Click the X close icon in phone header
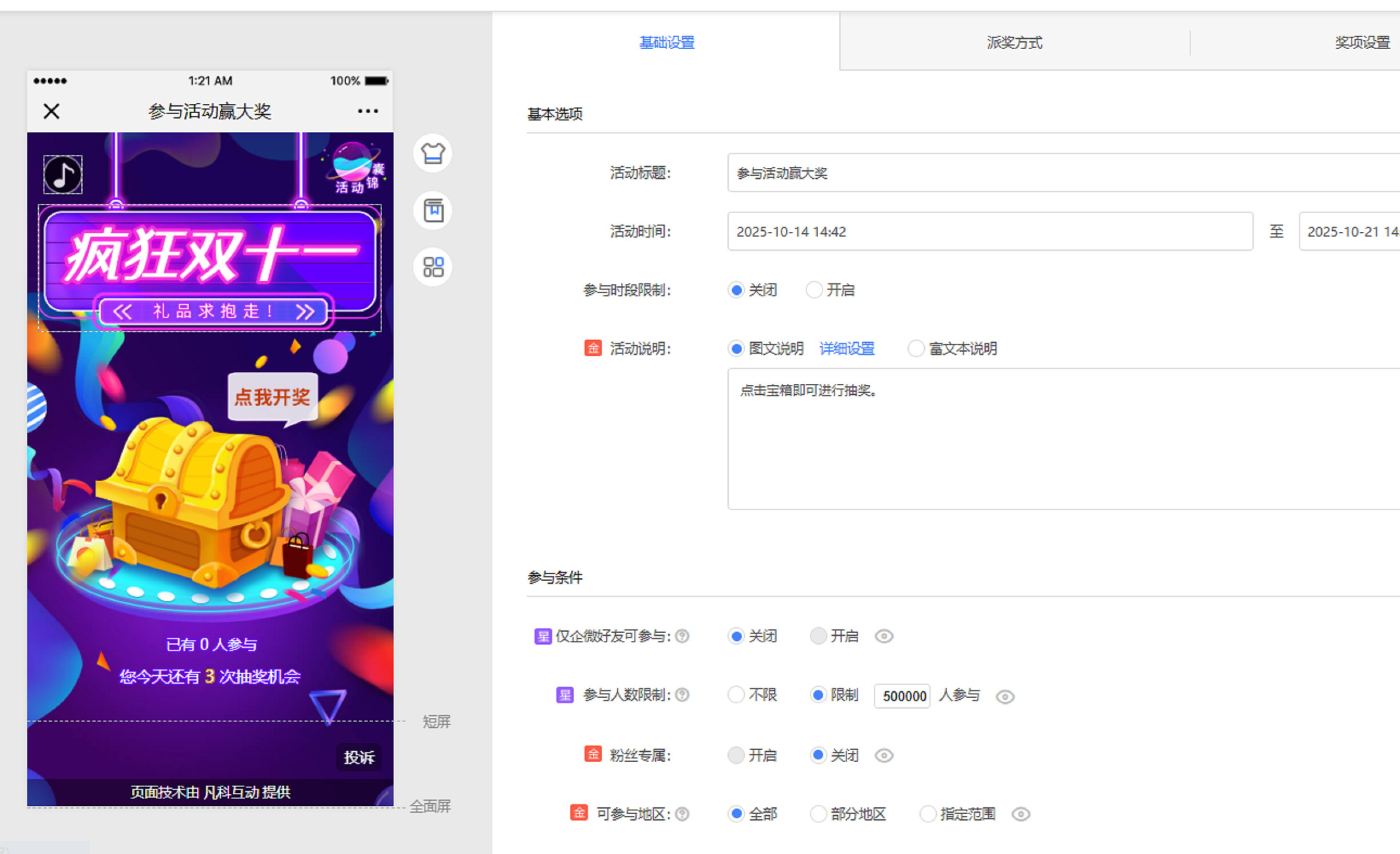 51,111
